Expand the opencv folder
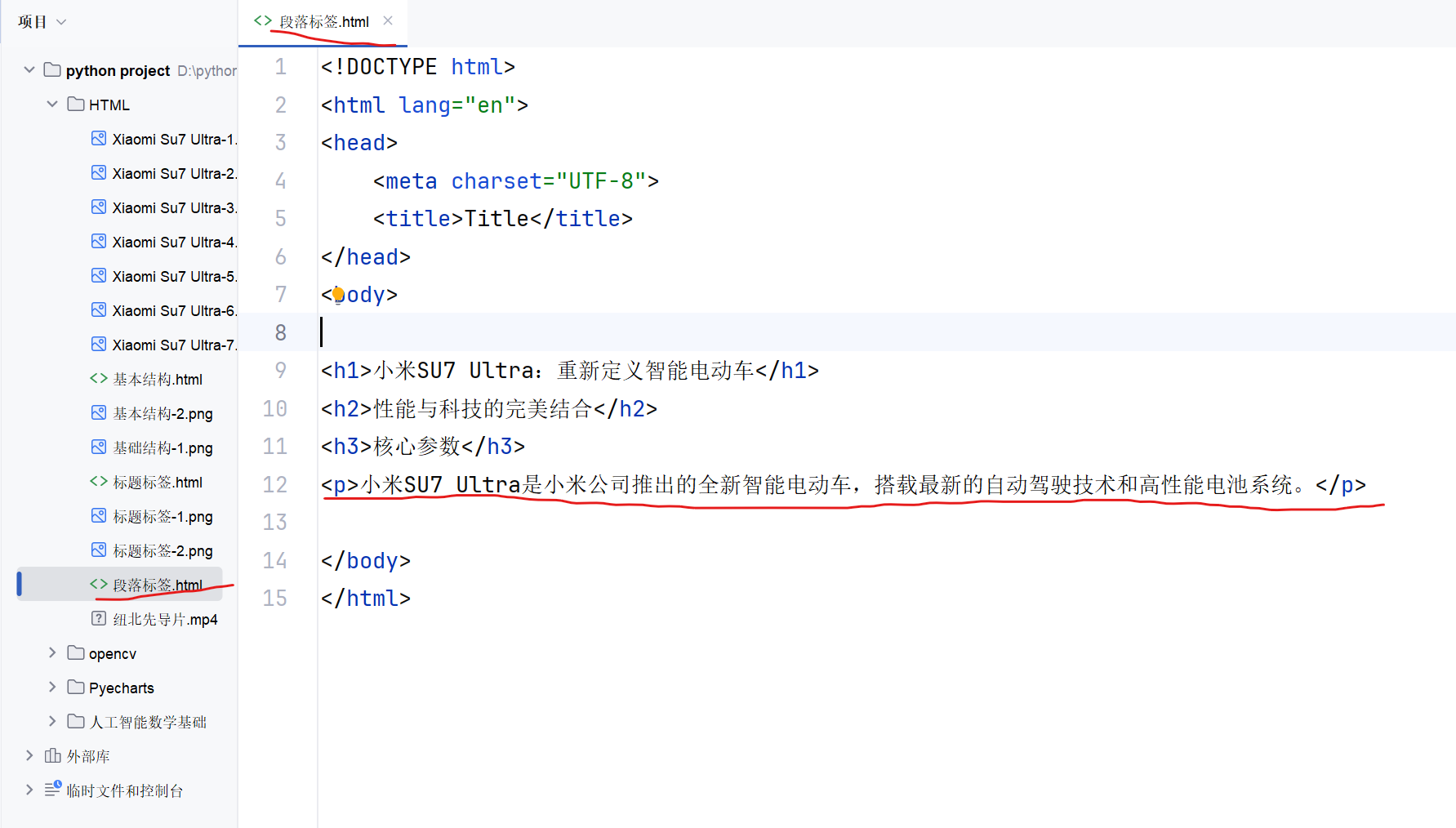 (52, 652)
